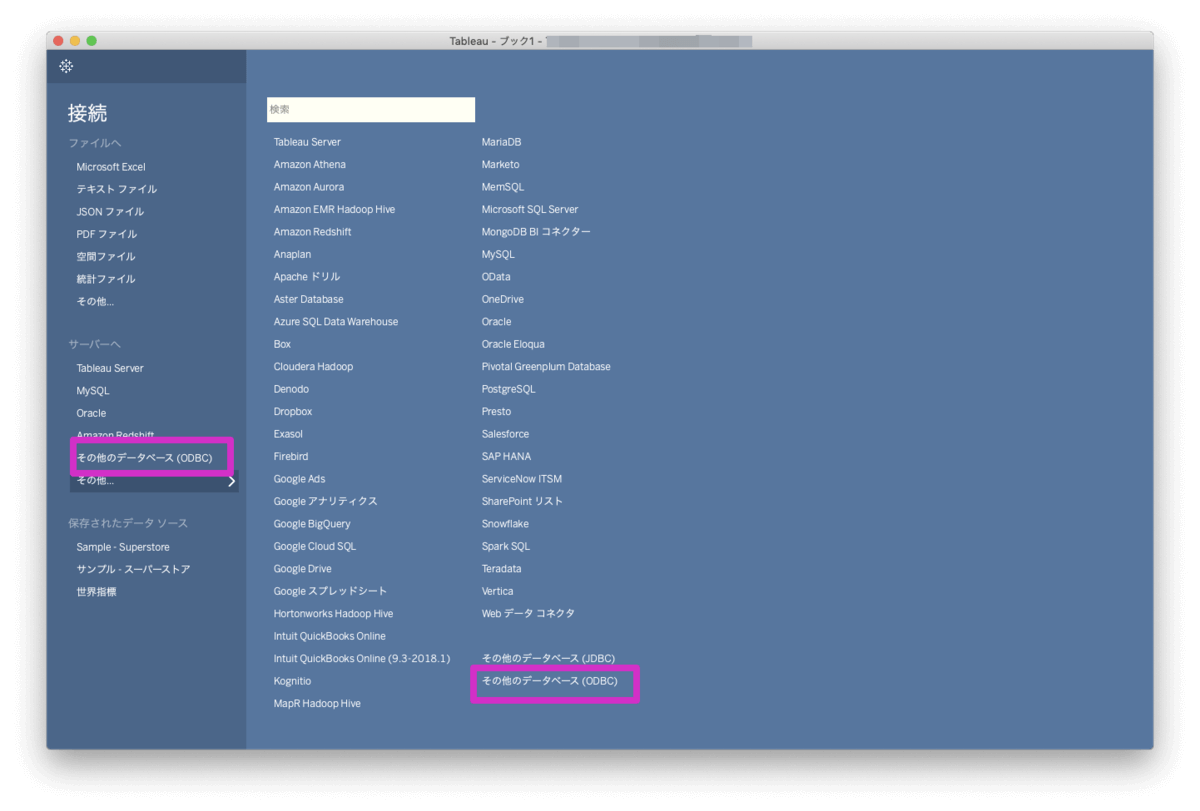1200x811 pixels.
Task: Choose Google Ads connector
Action: point(299,479)
